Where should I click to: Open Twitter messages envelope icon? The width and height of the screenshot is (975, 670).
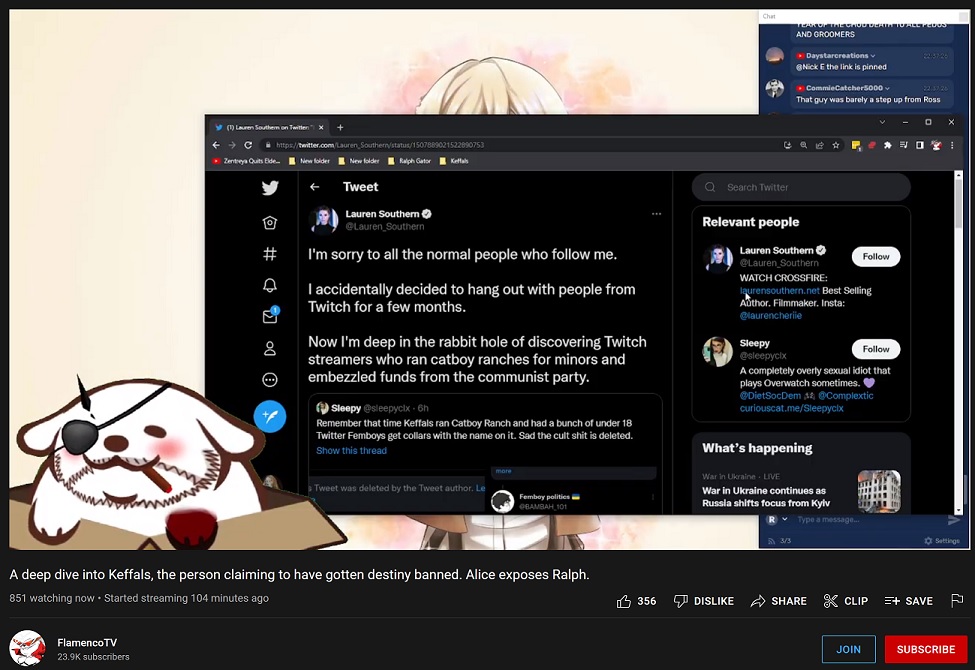click(270, 316)
